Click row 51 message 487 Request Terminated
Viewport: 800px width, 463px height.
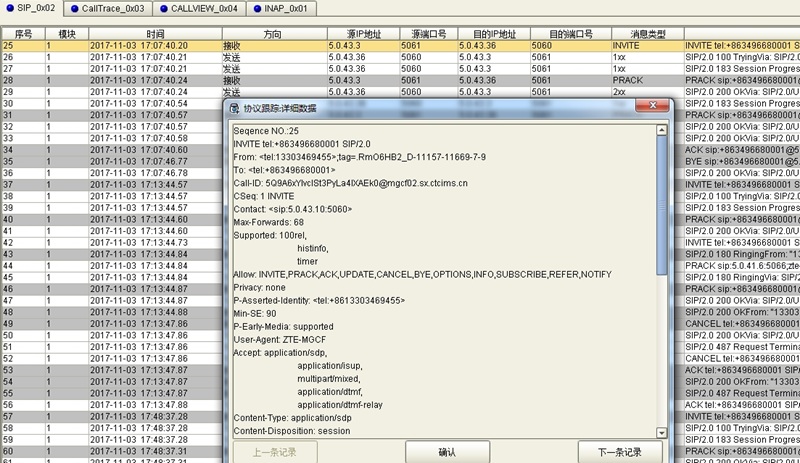(x=742, y=347)
